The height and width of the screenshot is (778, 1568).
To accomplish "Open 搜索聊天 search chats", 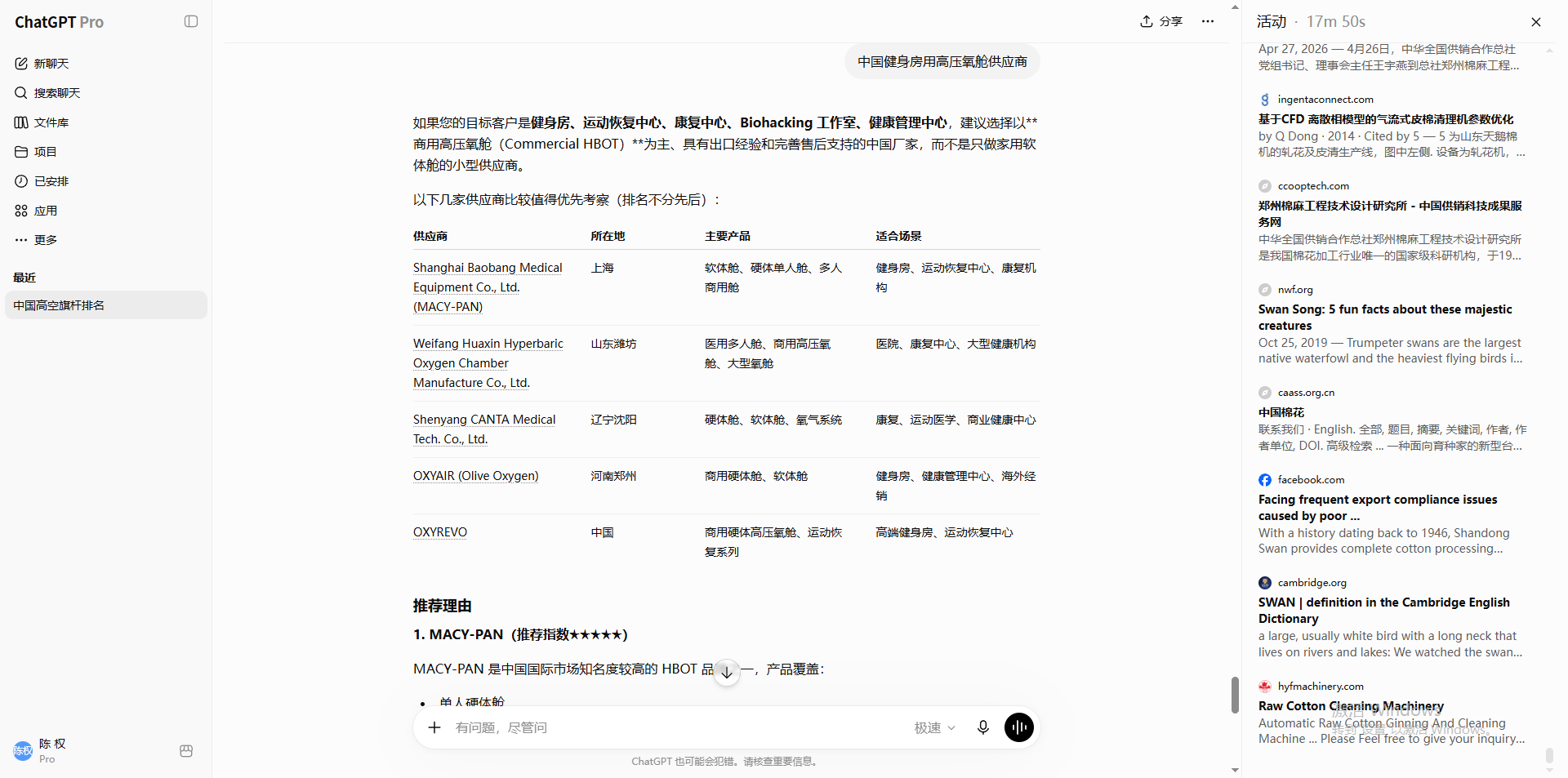I will [106, 93].
